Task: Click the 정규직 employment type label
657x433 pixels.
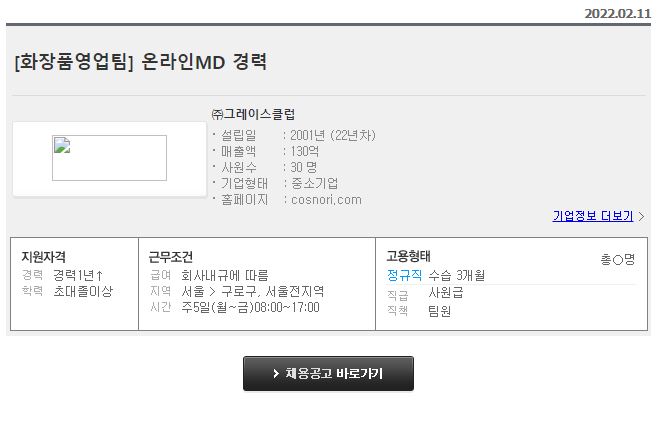Action: [404, 275]
